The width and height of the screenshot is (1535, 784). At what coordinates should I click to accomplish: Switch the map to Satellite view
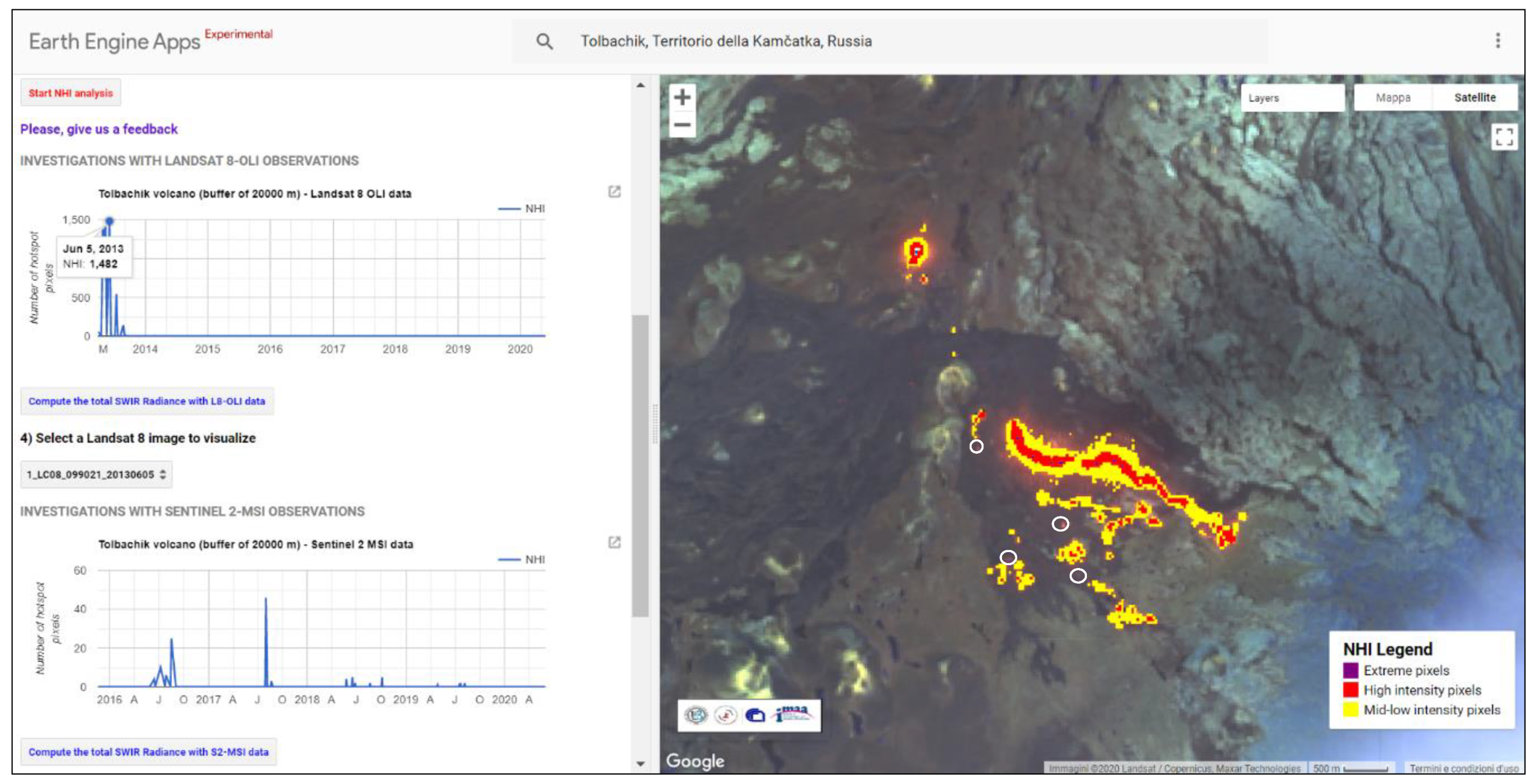[x=1474, y=98]
